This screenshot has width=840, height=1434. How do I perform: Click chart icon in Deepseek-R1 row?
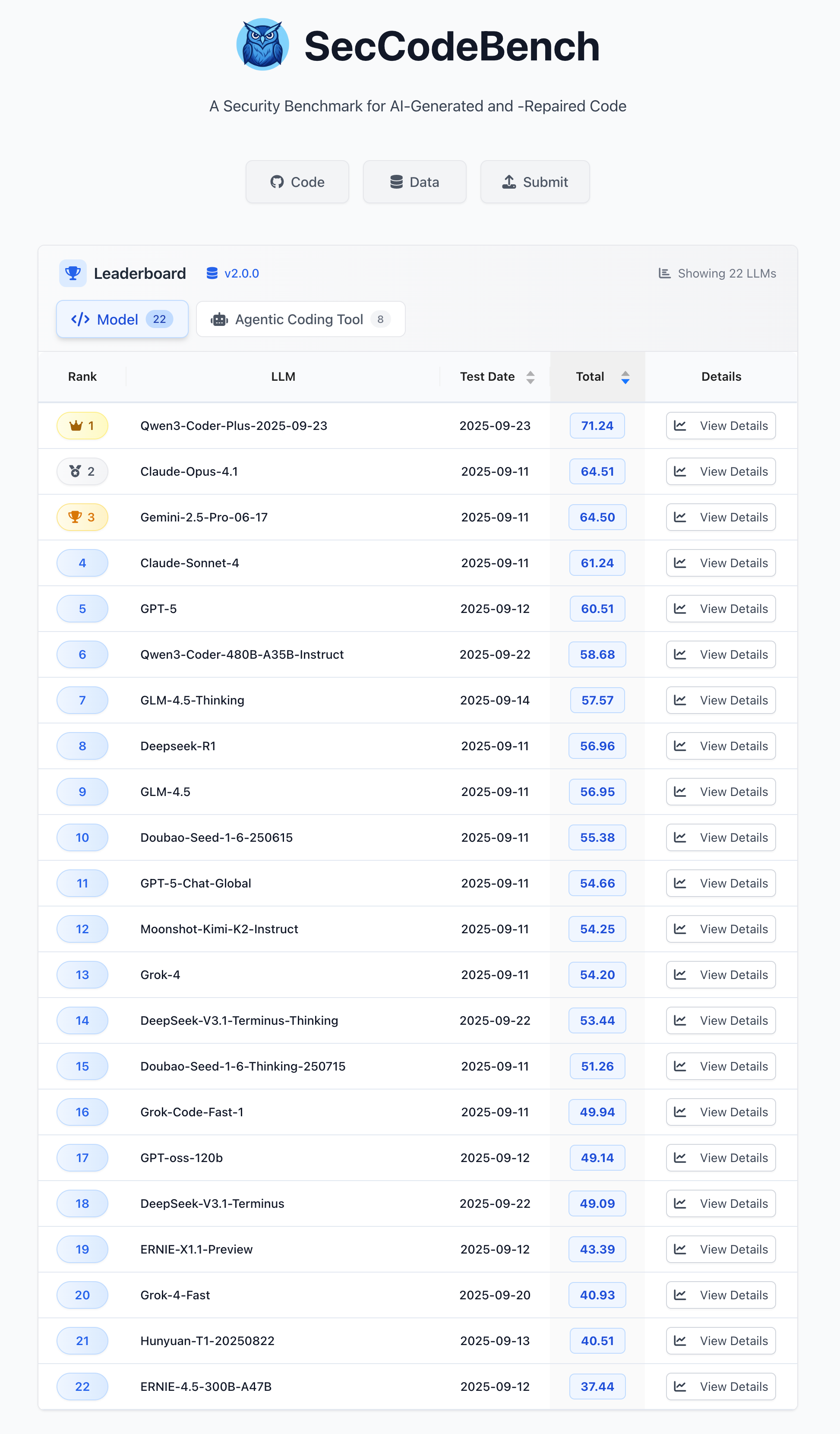[x=680, y=746]
